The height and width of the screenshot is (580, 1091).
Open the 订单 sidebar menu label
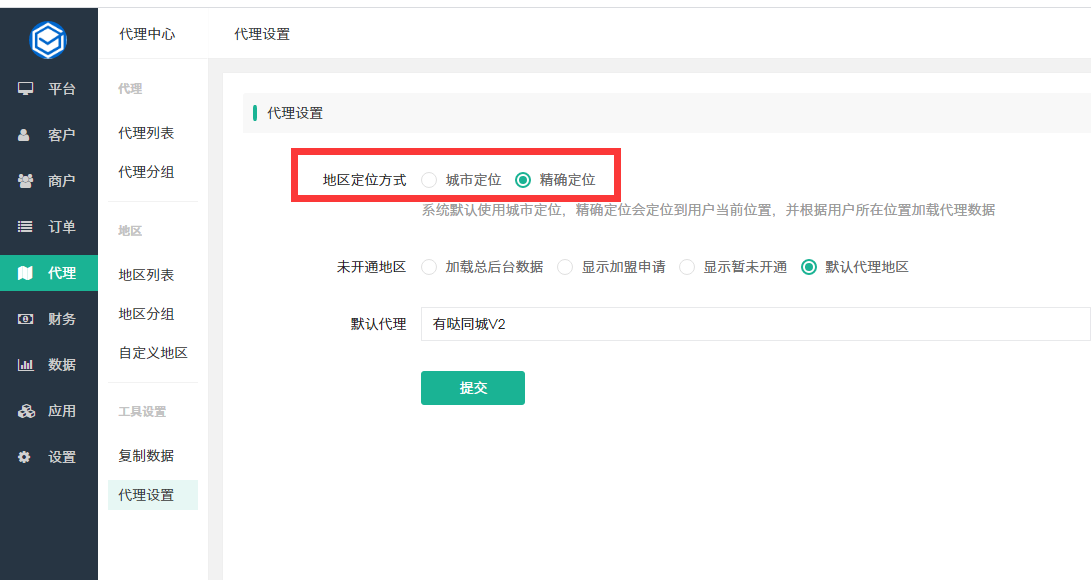coord(62,227)
